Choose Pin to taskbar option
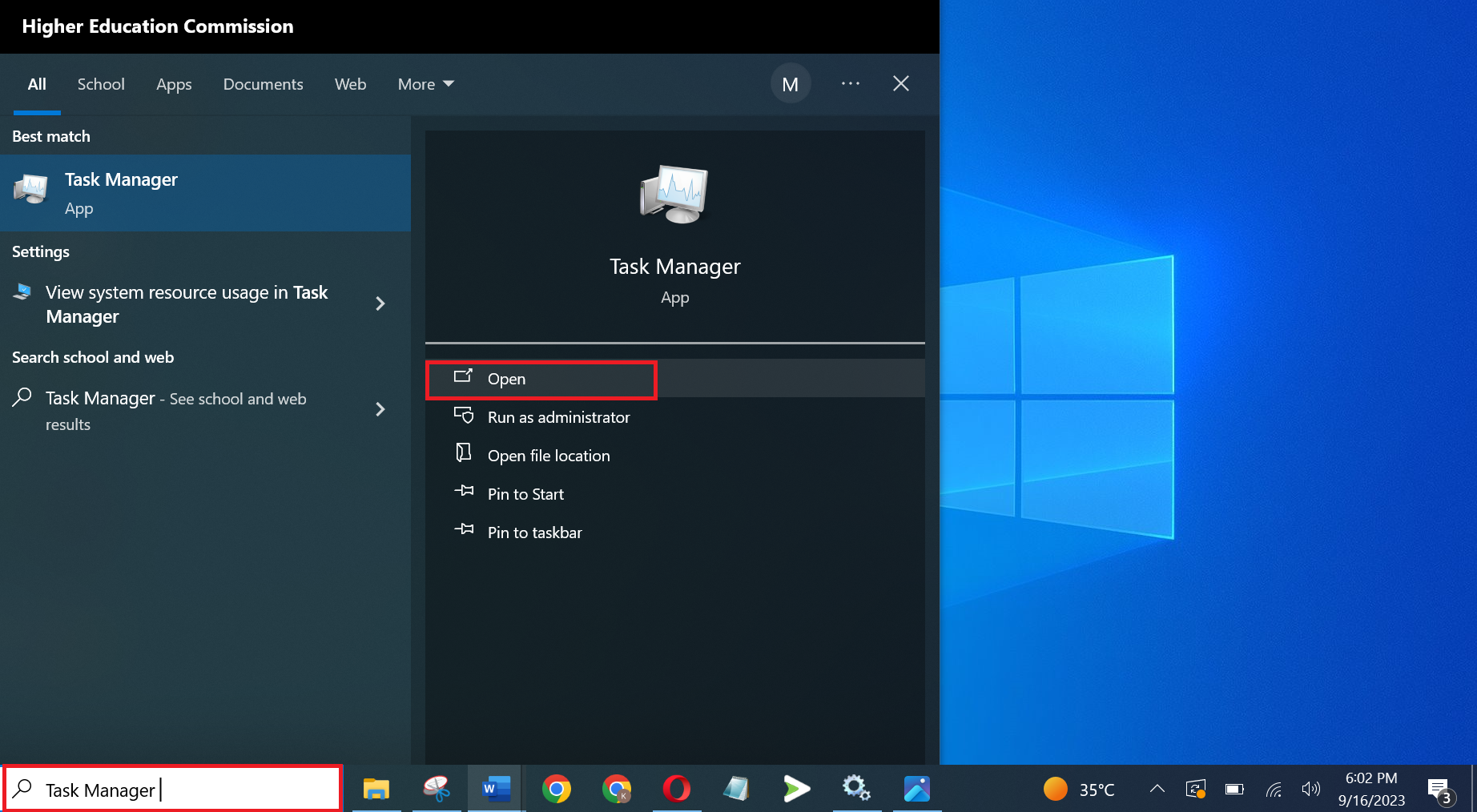1477x812 pixels. [x=534, y=533]
